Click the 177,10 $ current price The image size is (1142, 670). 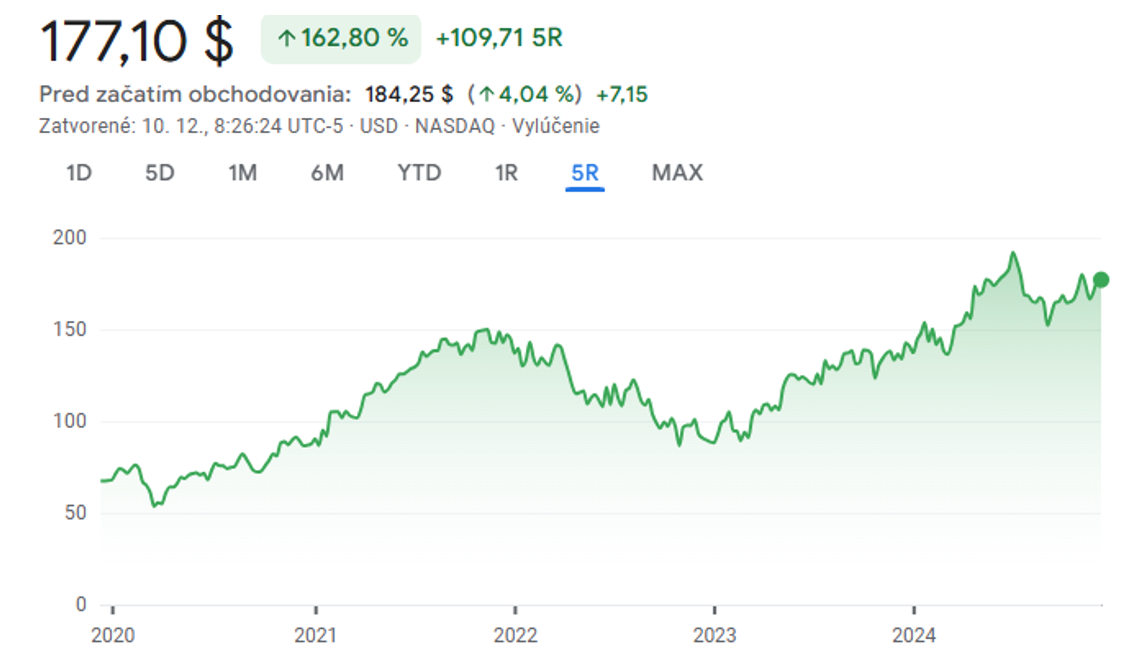click(x=136, y=41)
